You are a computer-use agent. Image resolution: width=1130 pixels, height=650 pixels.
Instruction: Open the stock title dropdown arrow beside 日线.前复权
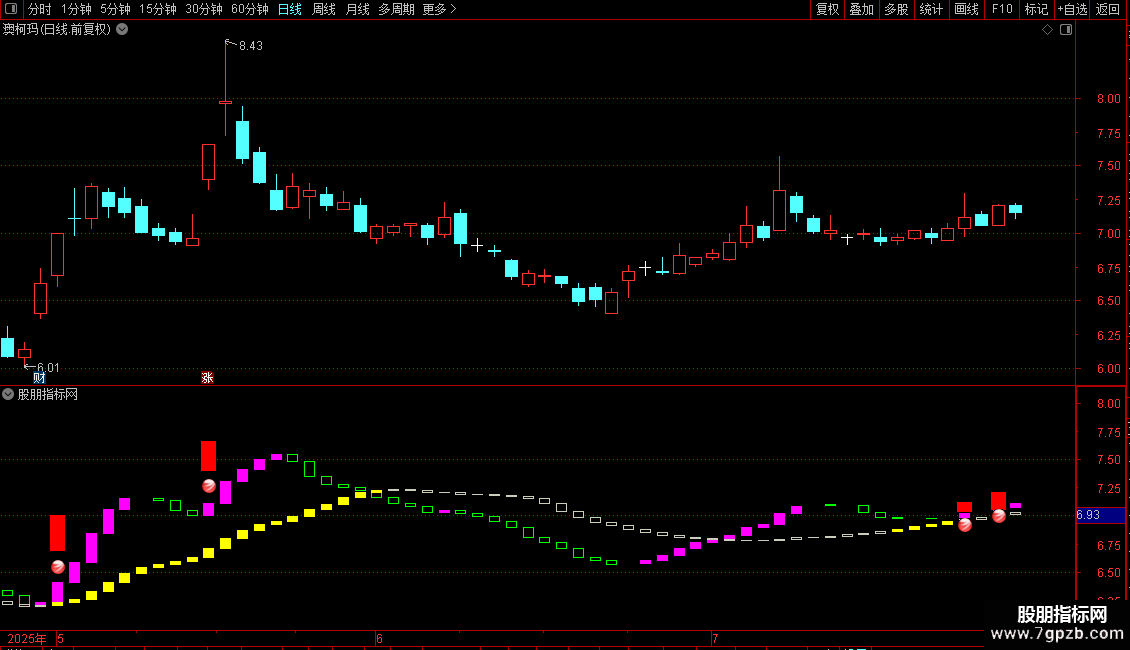(x=123, y=29)
